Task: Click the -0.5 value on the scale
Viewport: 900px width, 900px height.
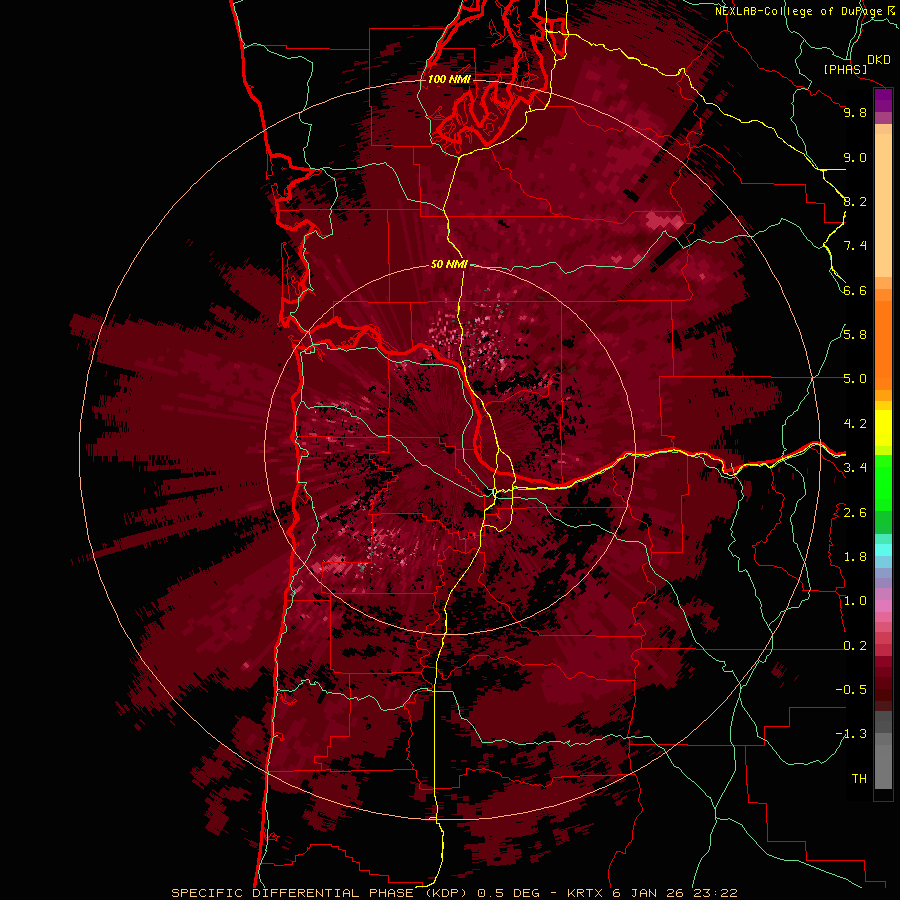Action: click(x=851, y=690)
